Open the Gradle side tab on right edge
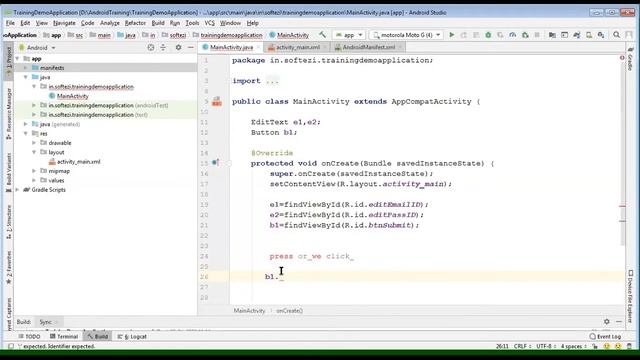Viewport: 640px width, 360px height. click(630, 59)
